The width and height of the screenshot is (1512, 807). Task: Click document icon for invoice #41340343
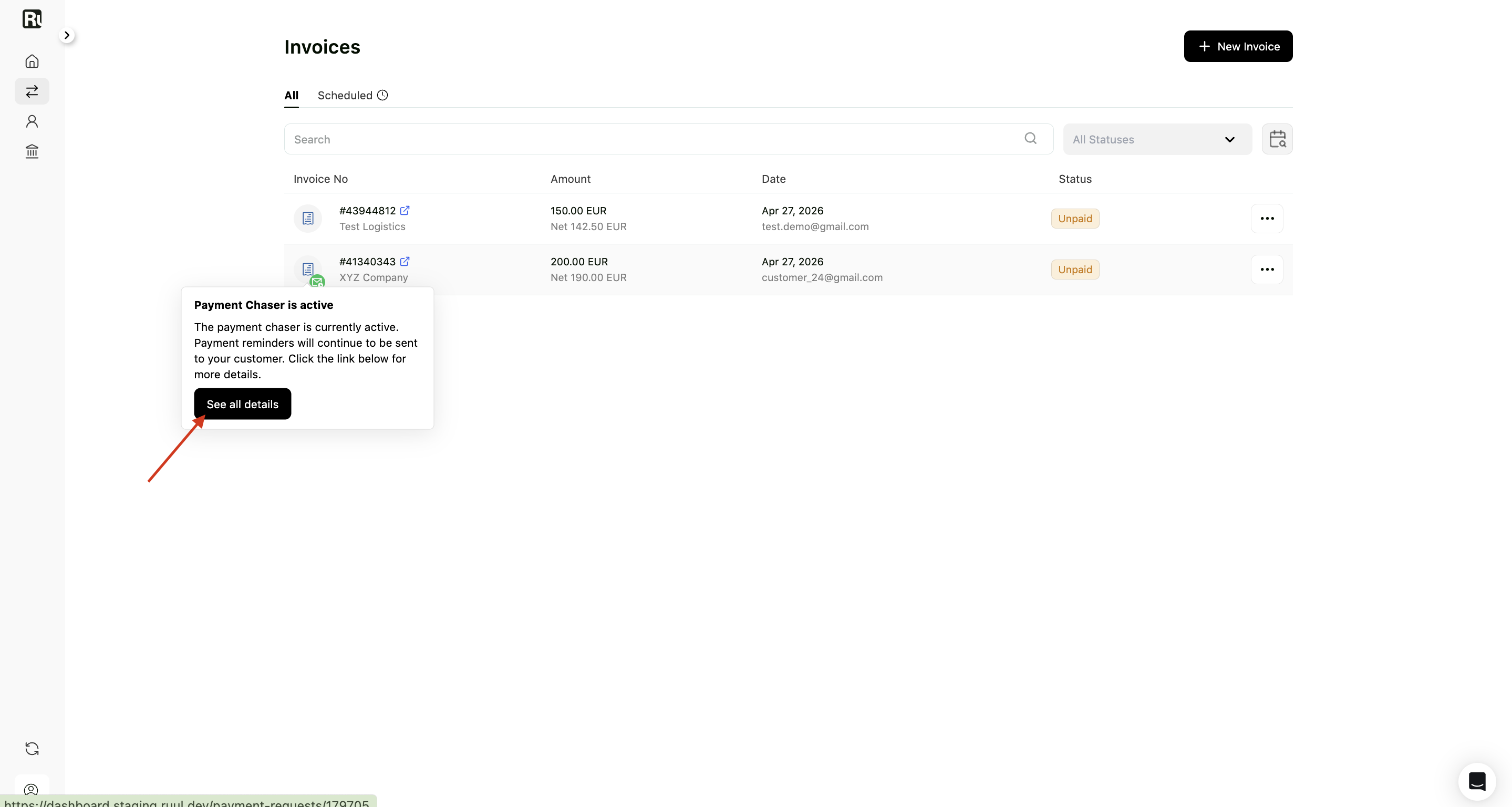(x=307, y=269)
